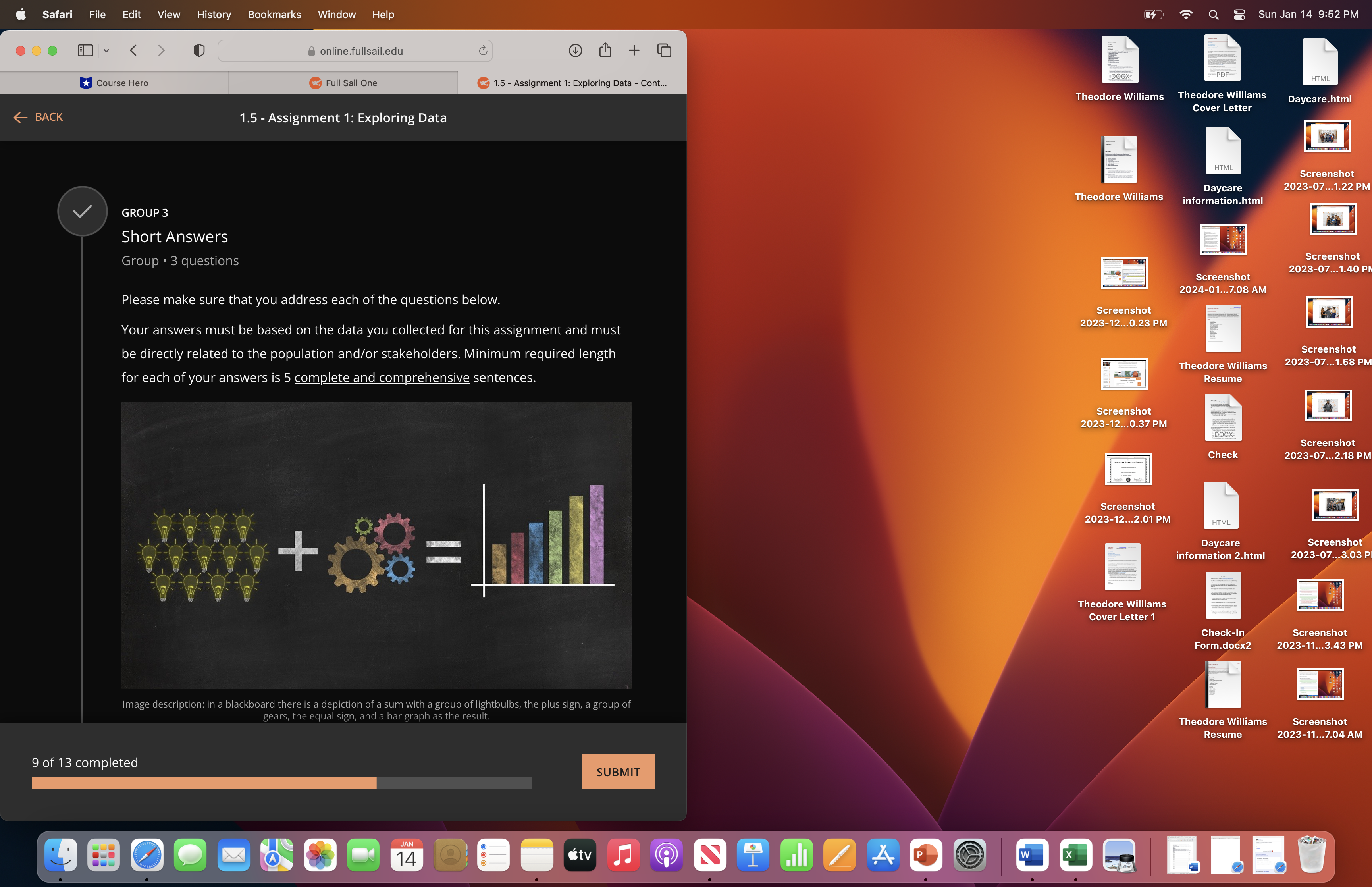Expand the tab group chevron beside sidebar button
This screenshot has width=1372, height=887.
pos(106,51)
